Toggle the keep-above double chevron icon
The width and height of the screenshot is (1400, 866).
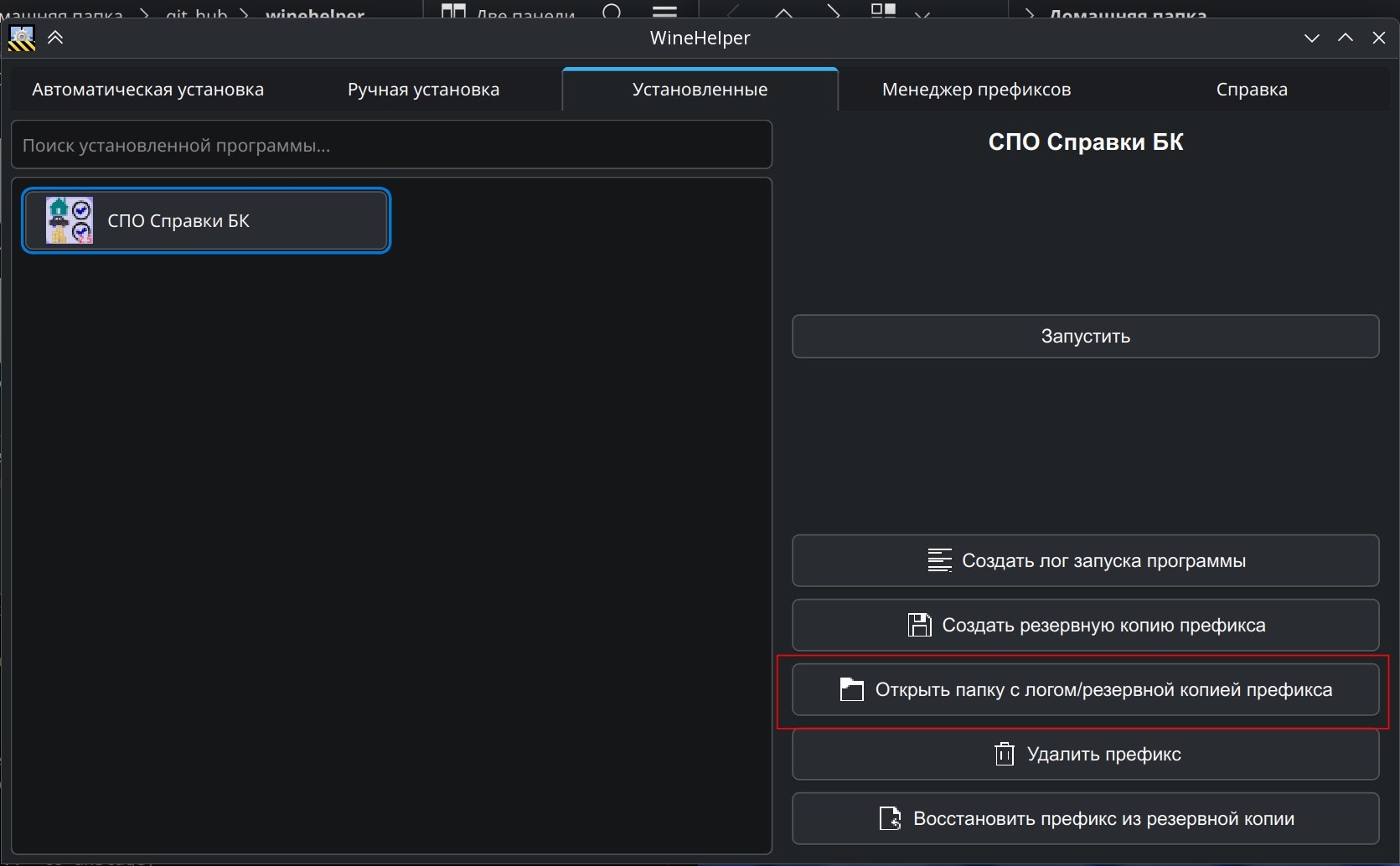point(56,38)
